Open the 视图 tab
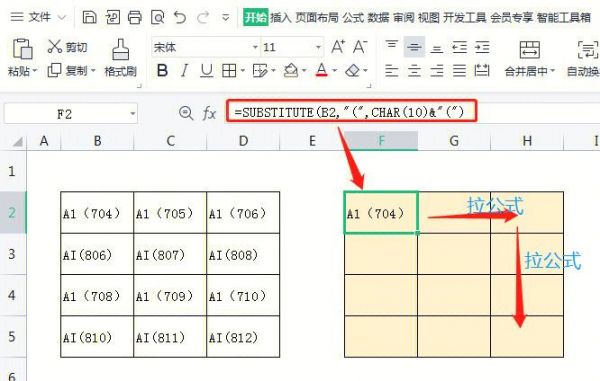600x381 pixels. point(429,17)
